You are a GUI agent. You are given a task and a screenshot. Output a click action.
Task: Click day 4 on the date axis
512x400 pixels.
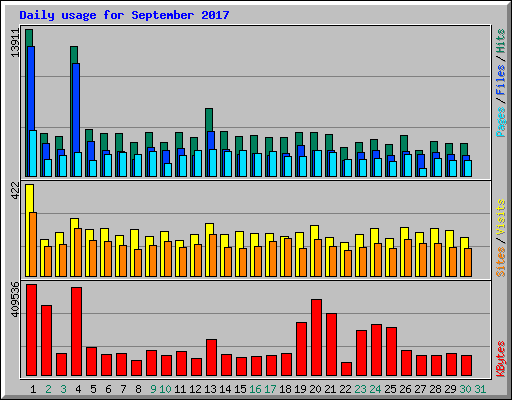(x=78, y=389)
